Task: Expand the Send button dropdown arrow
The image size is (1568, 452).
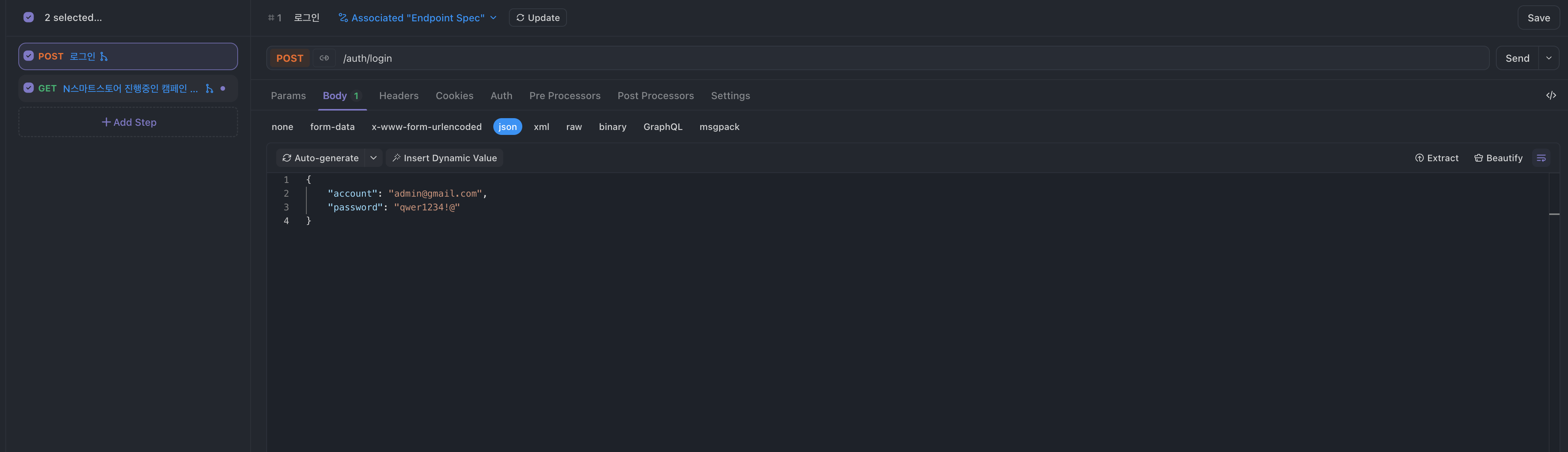Action: tap(1548, 58)
